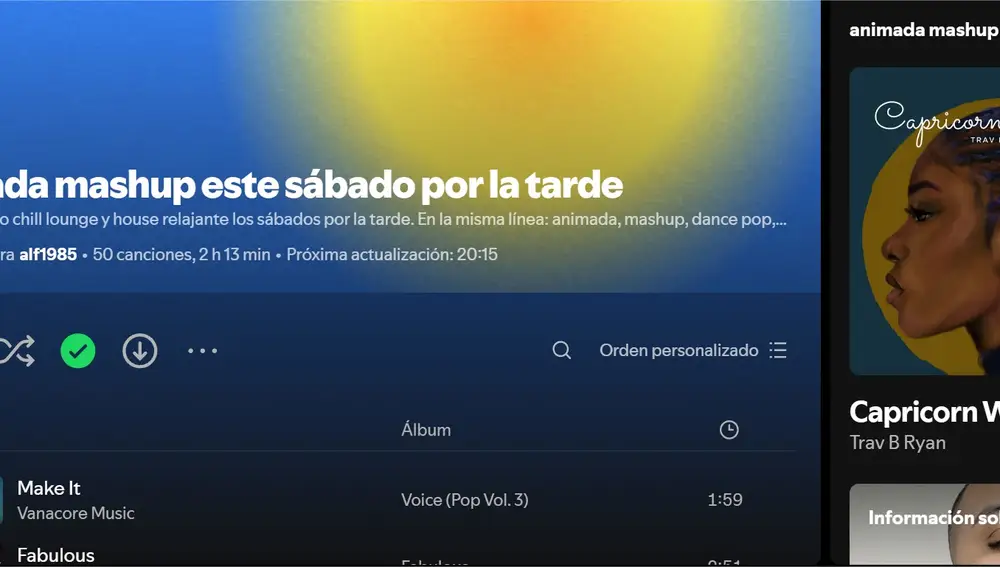Click the clock duration column header
The height and width of the screenshot is (567, 1000).
click(x=729, y=430)
